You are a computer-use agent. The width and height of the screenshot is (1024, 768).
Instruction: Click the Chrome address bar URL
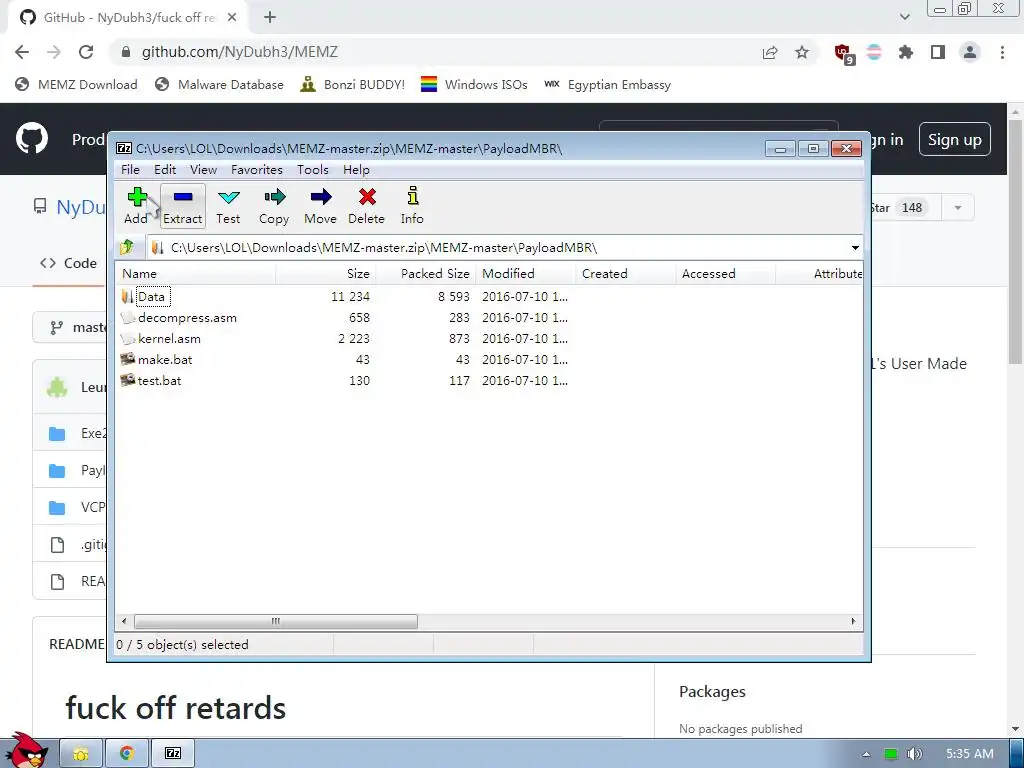pos(240,52)
